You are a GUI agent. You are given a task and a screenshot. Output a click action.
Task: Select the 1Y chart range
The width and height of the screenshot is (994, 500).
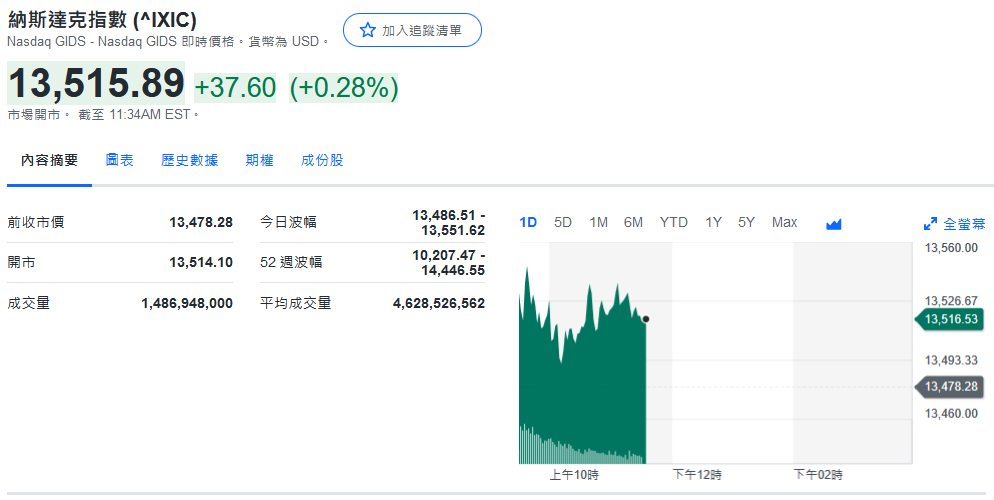tap(713, 222)
